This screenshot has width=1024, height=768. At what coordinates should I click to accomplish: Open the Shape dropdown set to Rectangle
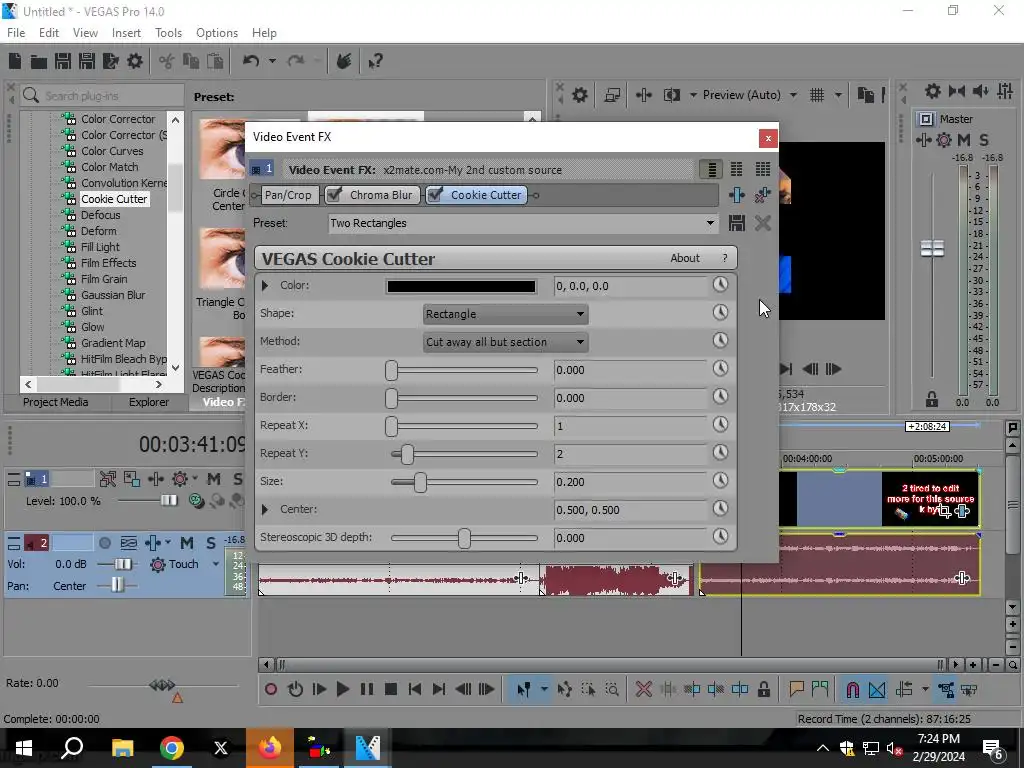coord(505,314)
